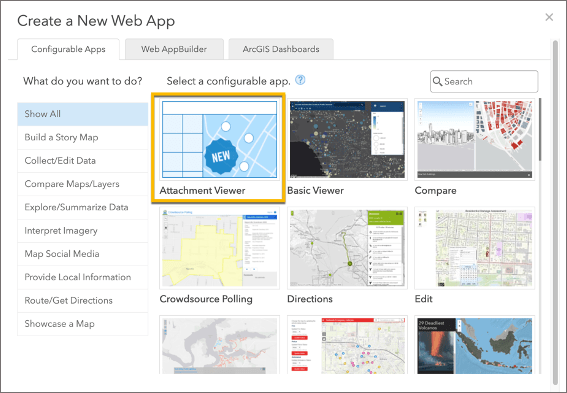Click the Basic Viewer label

click(x=315, y=191)
